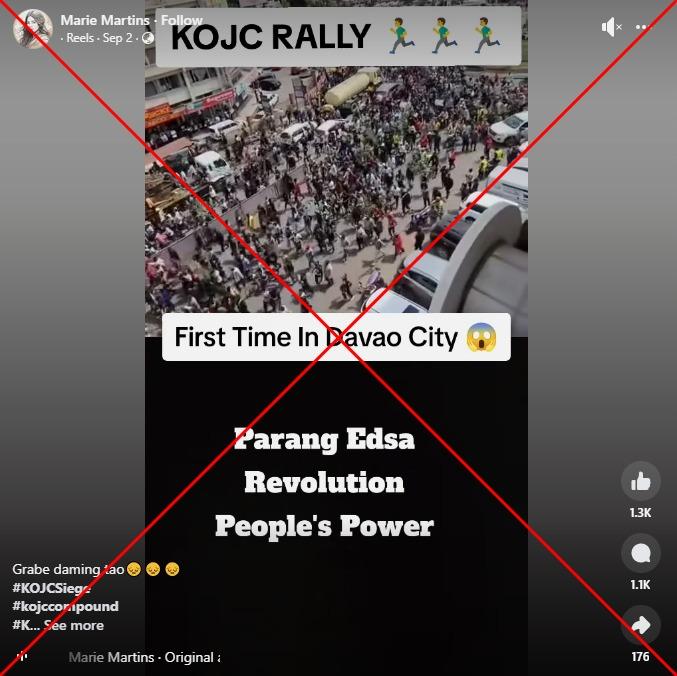Open the Reels label link

[80, 38]
